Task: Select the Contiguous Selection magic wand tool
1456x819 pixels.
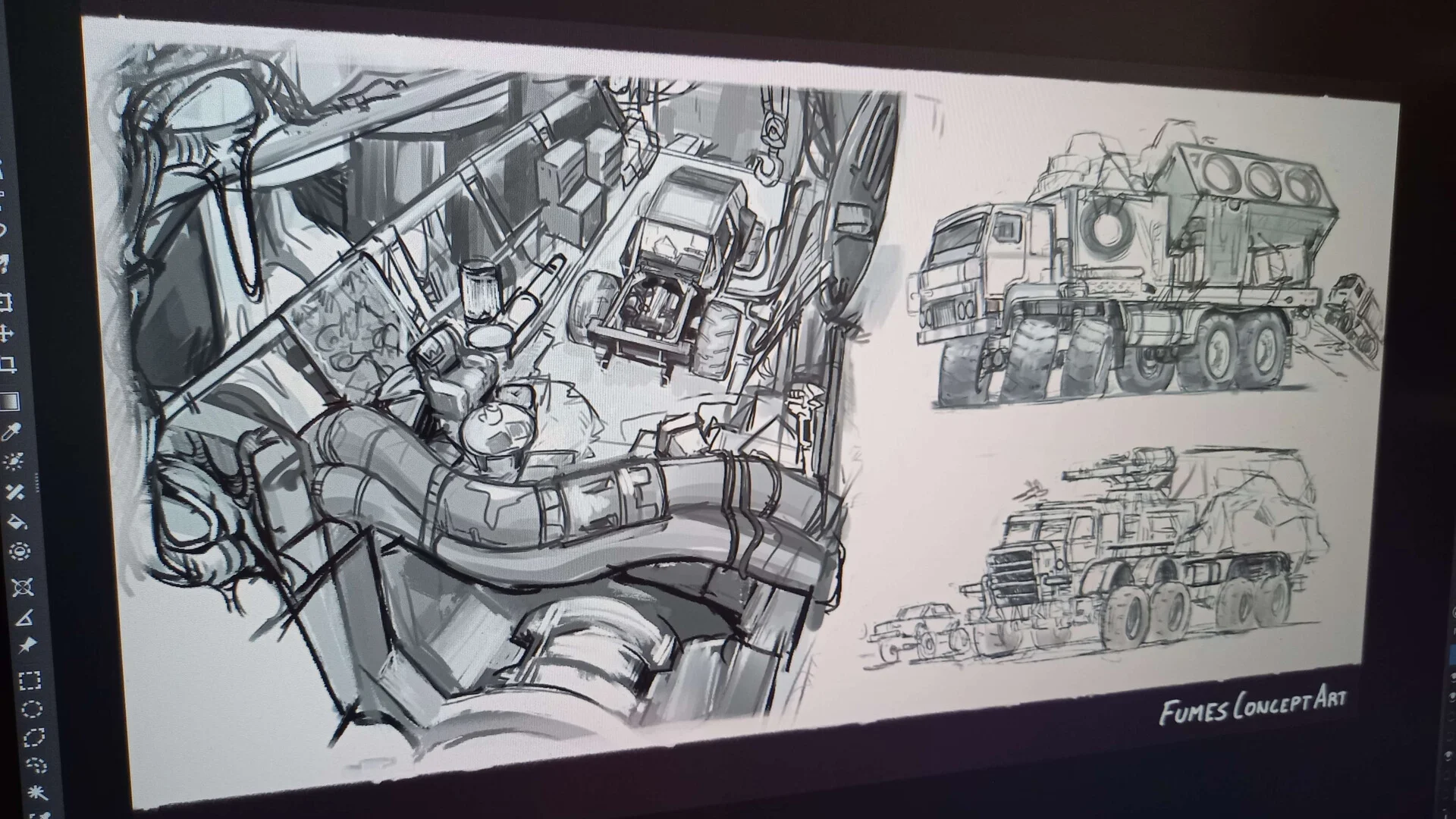Action: pyautogui.click(x=37, y=793)
